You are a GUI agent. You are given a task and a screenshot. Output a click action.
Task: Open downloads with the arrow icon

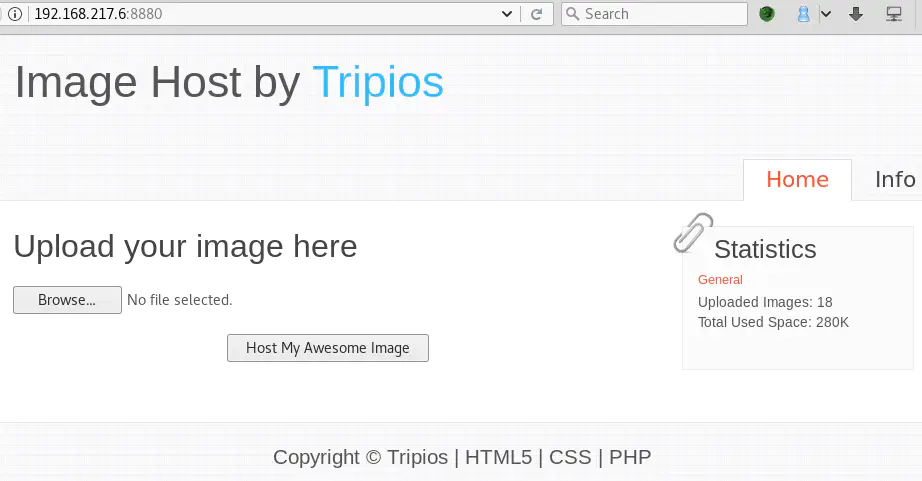click(x=856, y=14)
